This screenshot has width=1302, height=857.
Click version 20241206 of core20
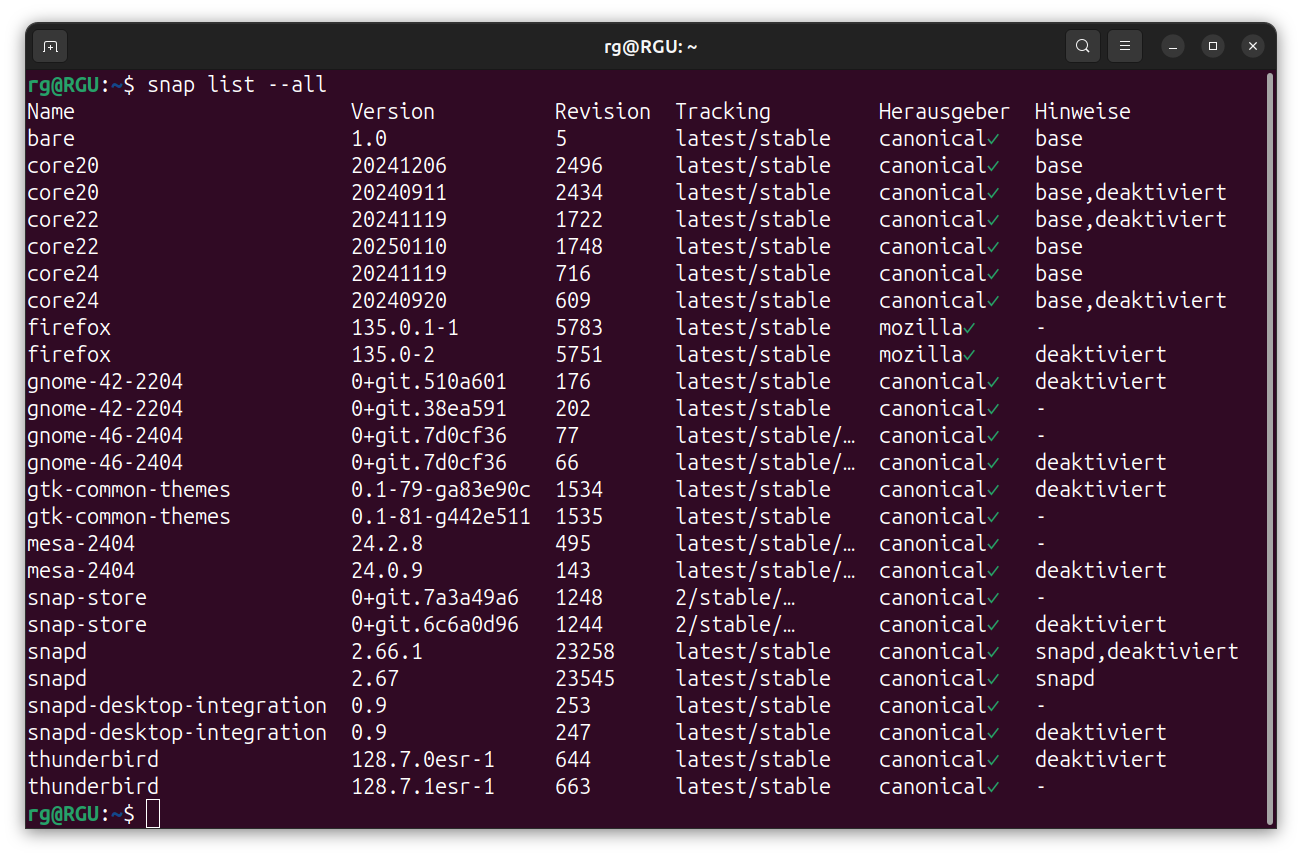coord(399,166)
